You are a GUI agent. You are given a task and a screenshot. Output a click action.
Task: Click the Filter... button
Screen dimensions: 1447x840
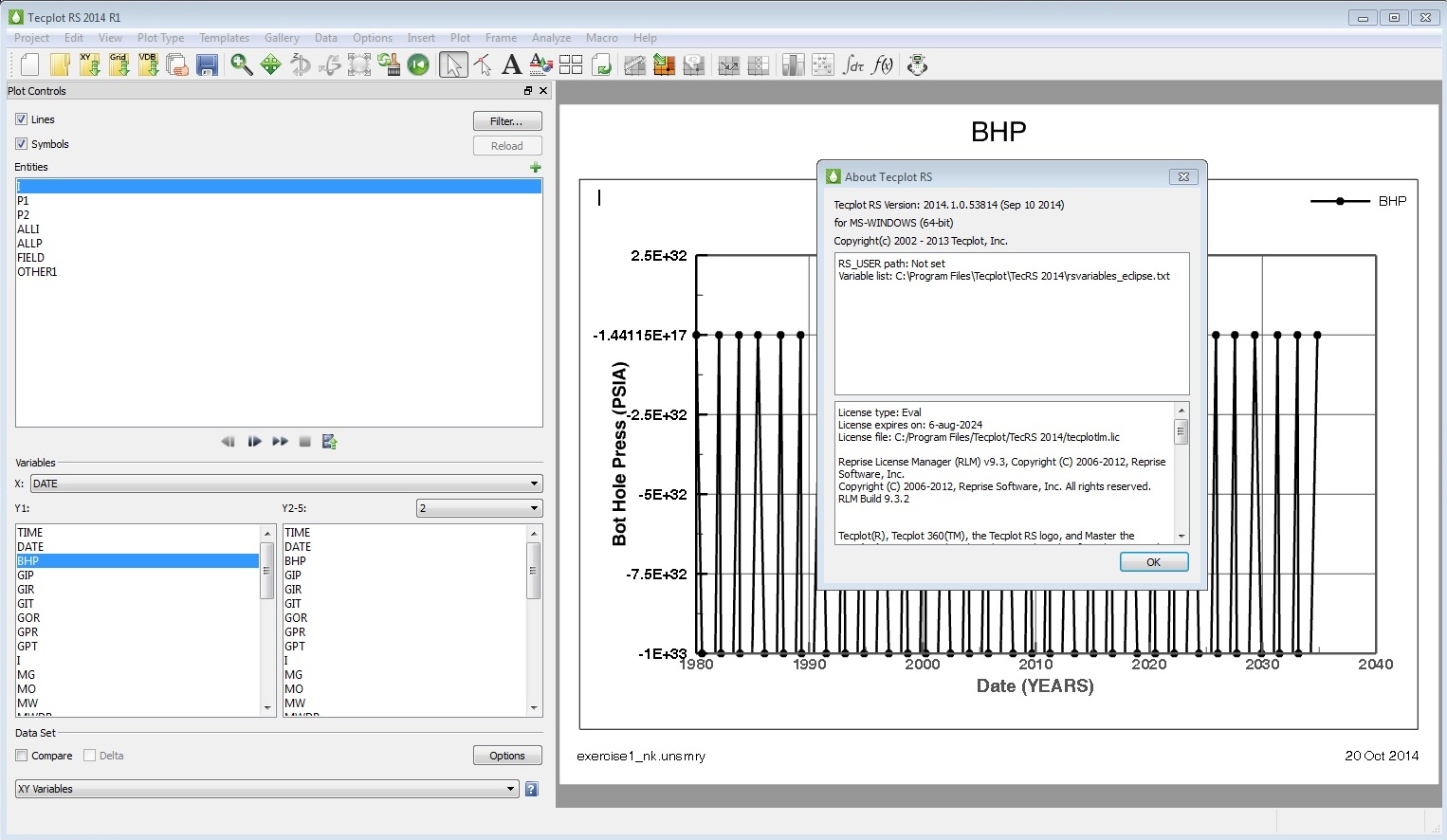pyautogui.click(x=507, y=121)
